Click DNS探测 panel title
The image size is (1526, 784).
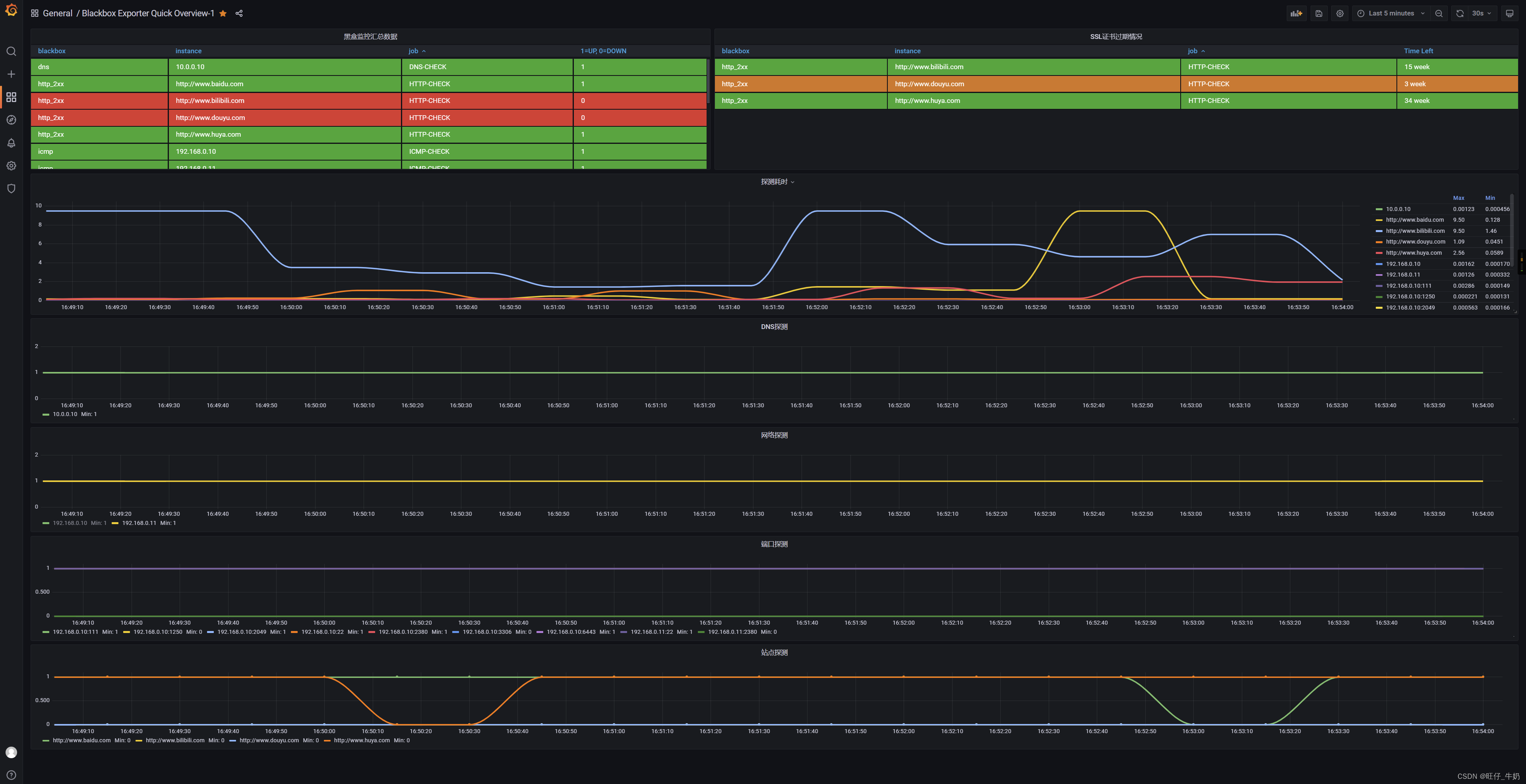click(774, 327)
